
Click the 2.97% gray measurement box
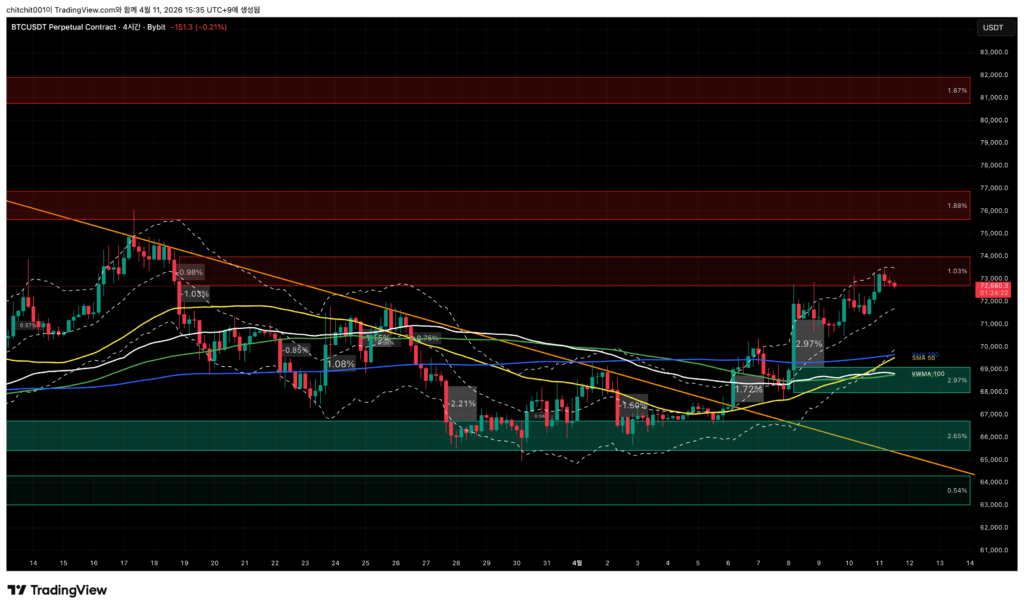[808, 343]
